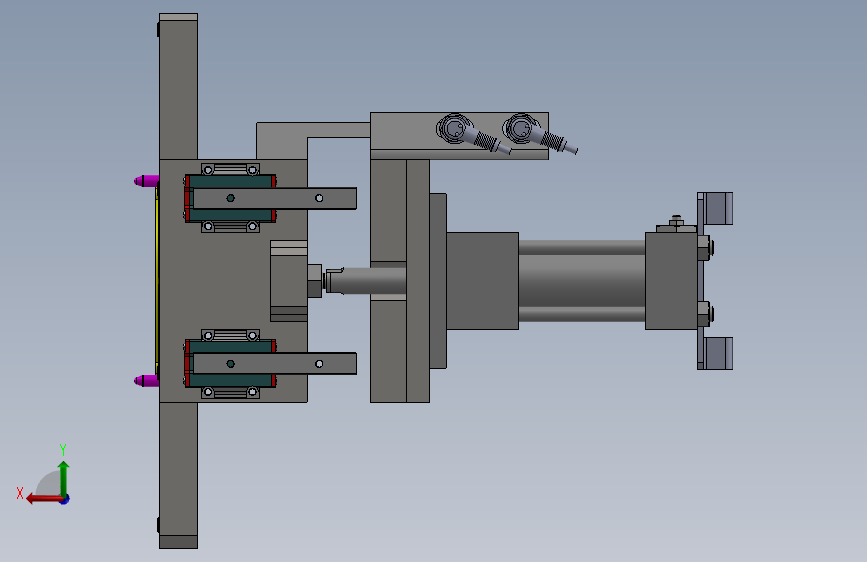Screen dimensions: 867x562
Task: Select the left angled hose fitting
Action: coord(473,134)
